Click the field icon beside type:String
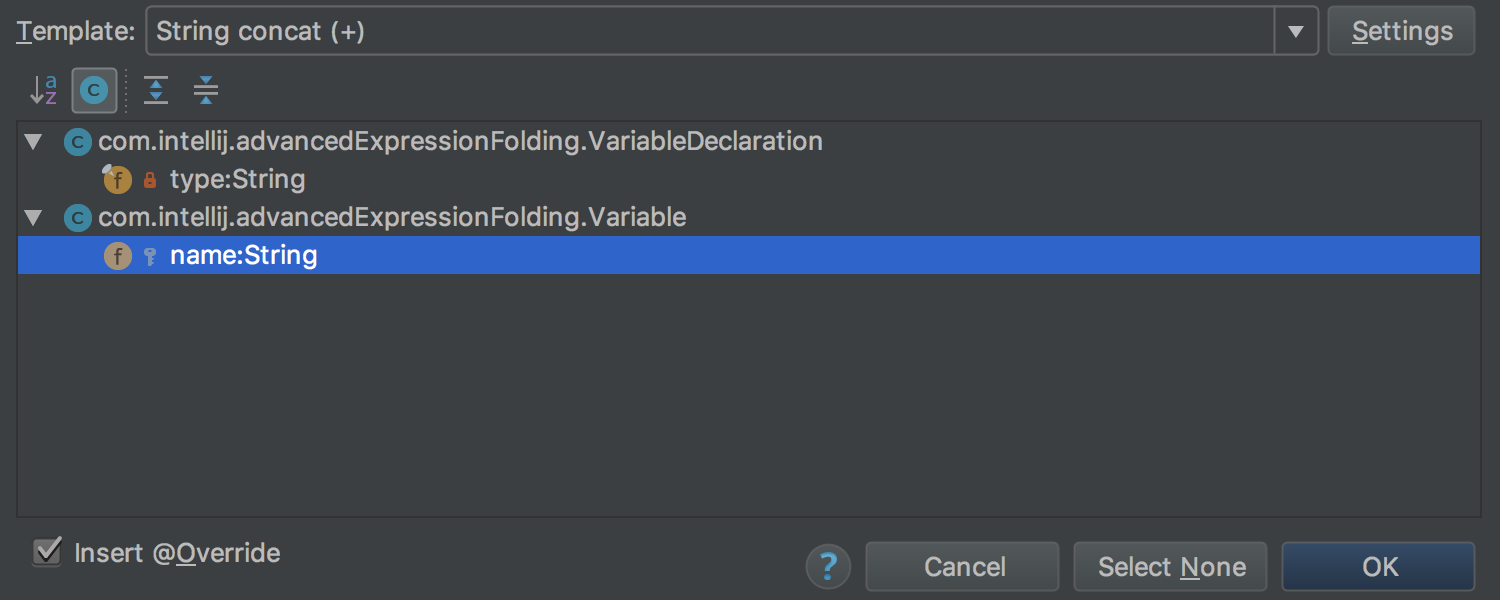The height and width of the screenshot is (600, 1500). 118,180
